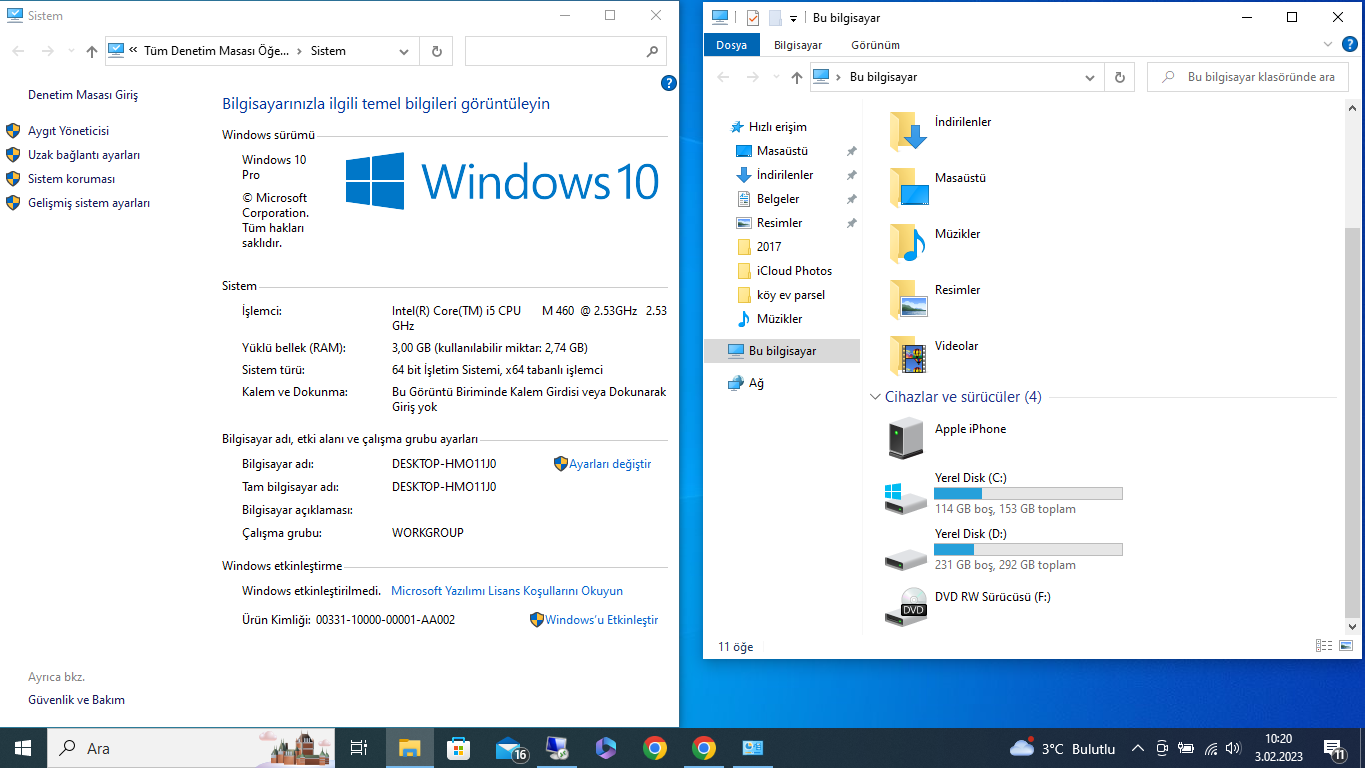
Task: Go up one level in Explorer
Action: tap(796, 77)
